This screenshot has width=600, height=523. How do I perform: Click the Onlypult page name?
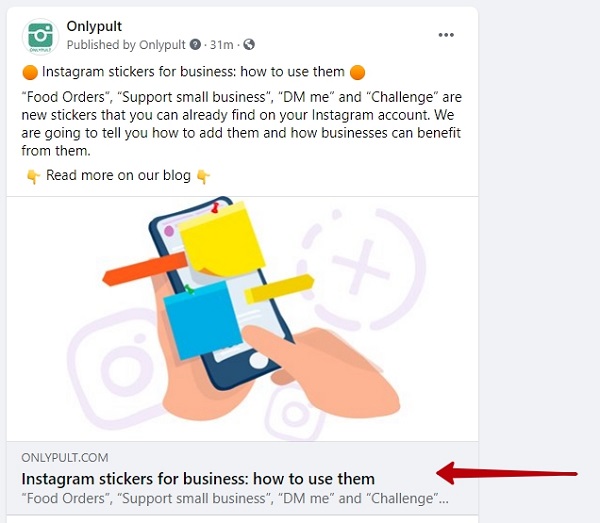point(94,26)
